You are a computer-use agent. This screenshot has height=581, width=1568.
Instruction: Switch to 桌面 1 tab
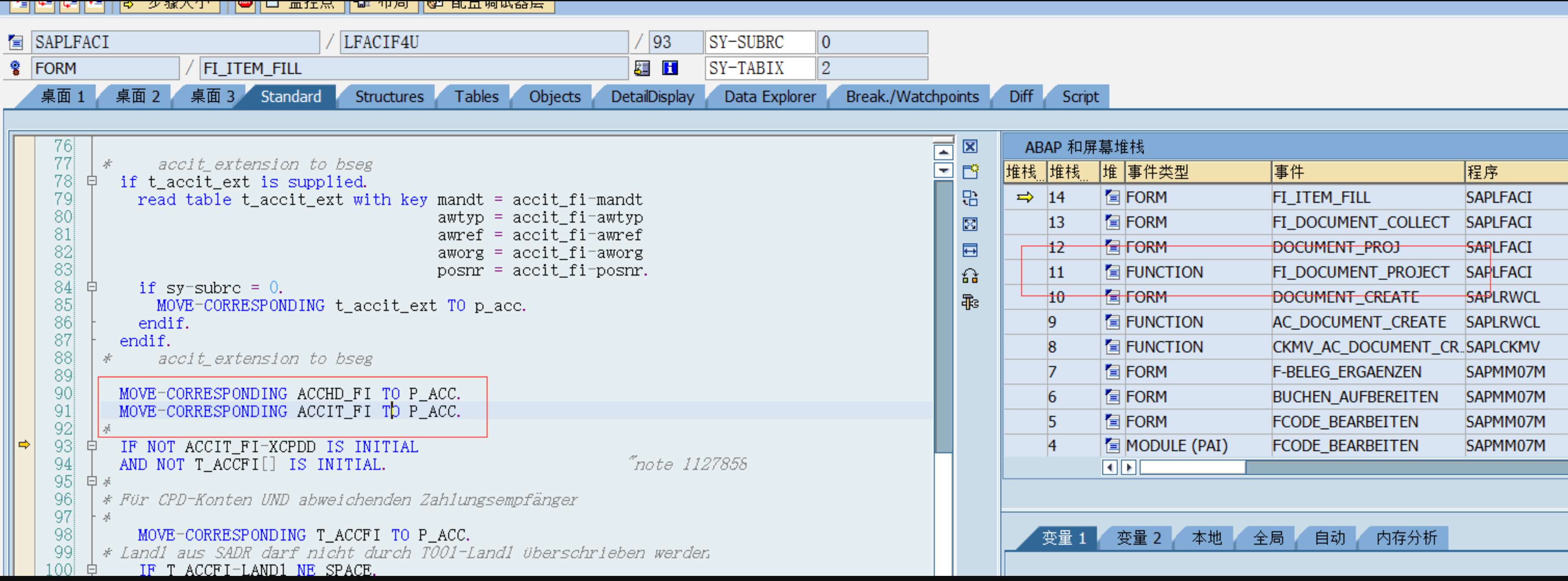pyautogui.click(x=63, y=97)
